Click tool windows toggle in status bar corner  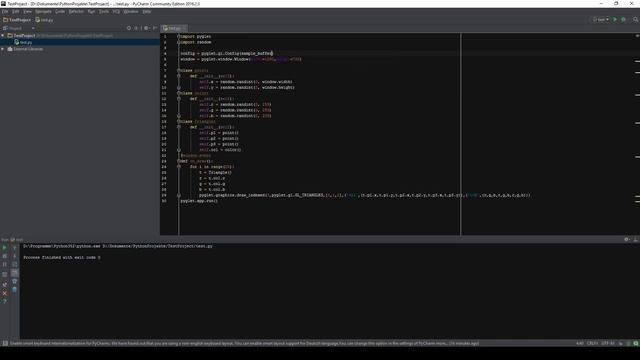click(5, 343)
